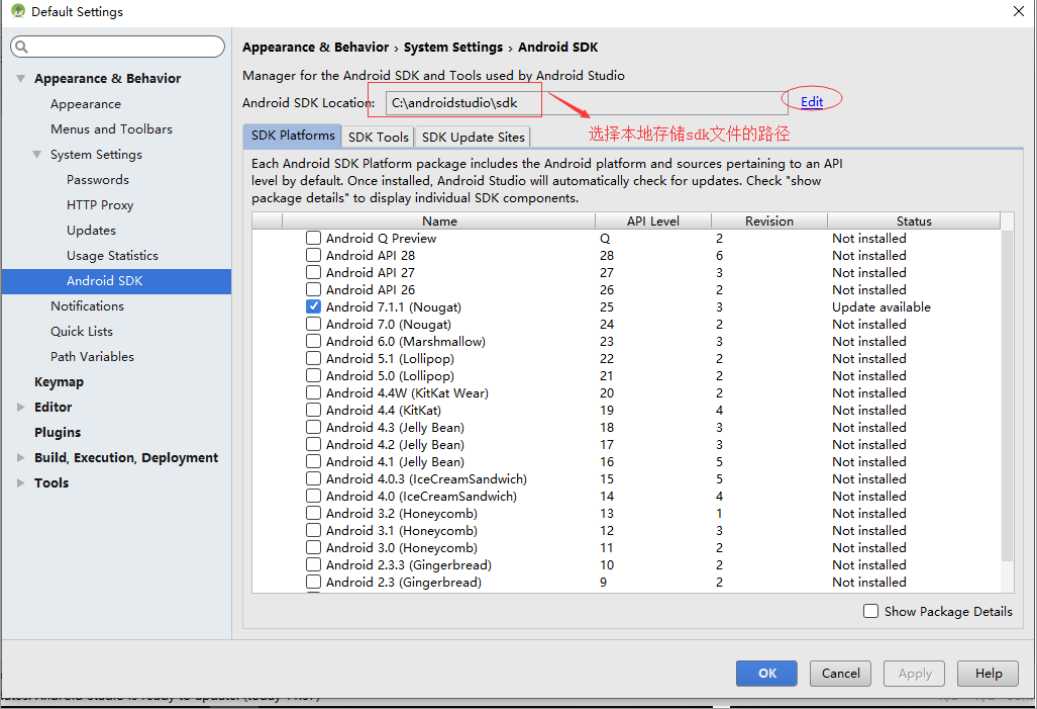Tick the Android Q Preview checkbox
This screenshot has width=1037, height=709.
313,238
